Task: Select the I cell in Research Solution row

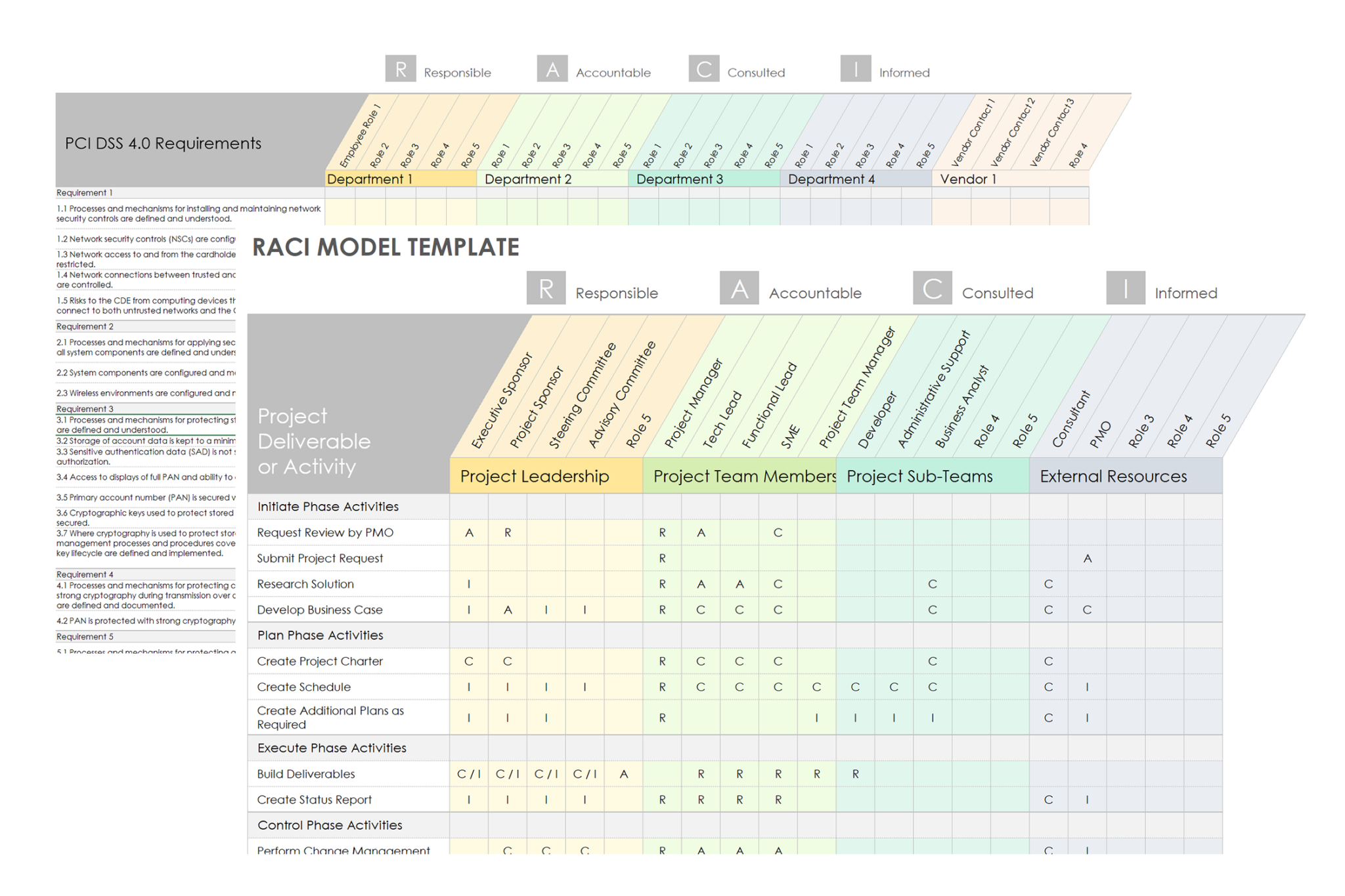Action: pyautogui.click(x=469, y=584)
